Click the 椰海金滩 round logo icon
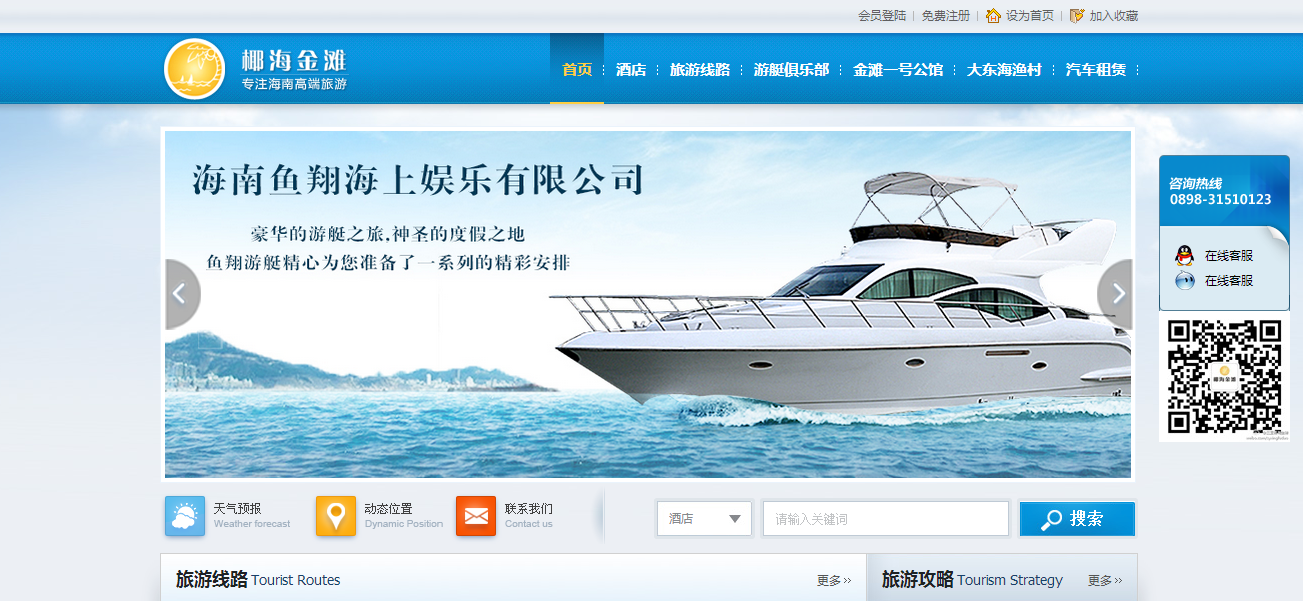The height and width of the screenshot is (601, 1303). [194, 69]
